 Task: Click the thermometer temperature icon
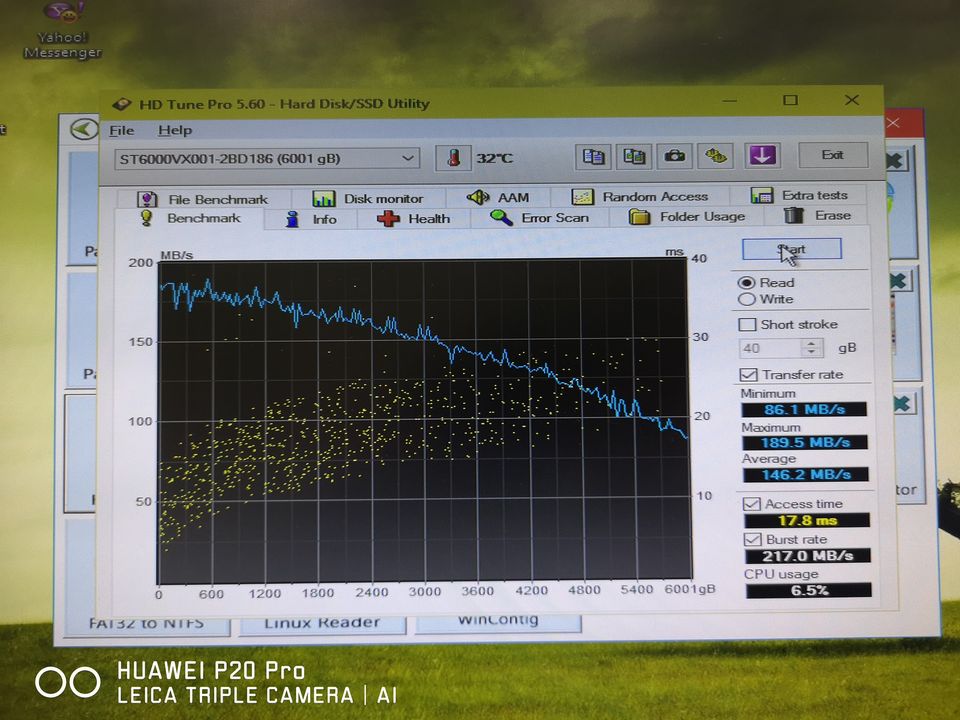tap(453, 158)
